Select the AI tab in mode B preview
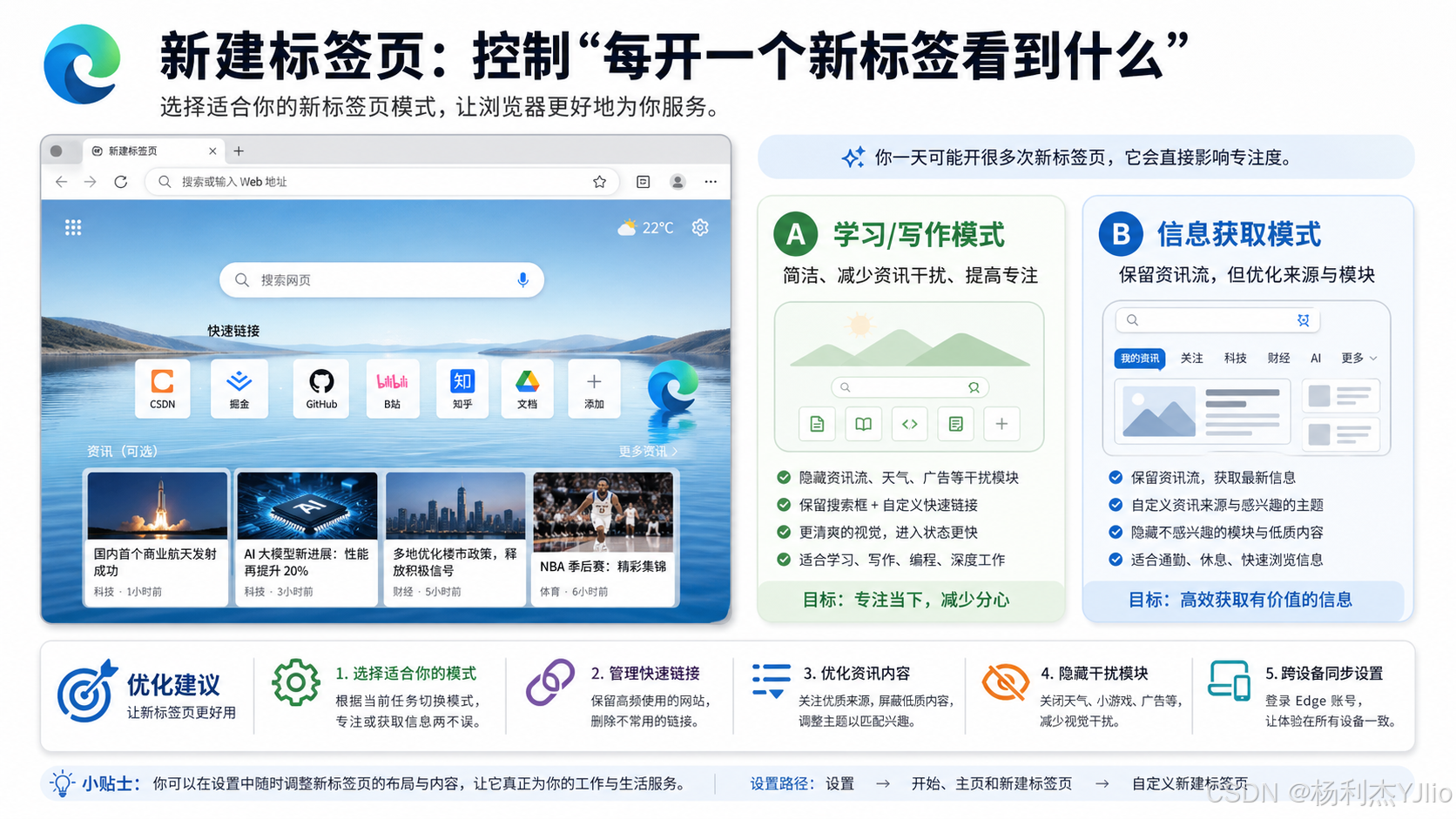 point(1316,358)
